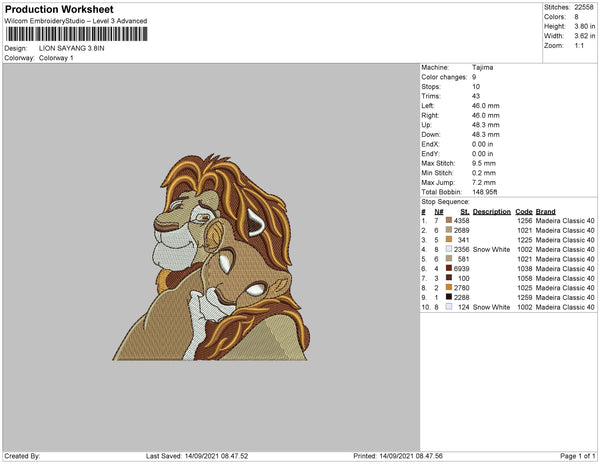Click the 'Left:' measurement label
Image resolution: width=600 pixels, height=464 pixels.
click(x=428, y=106)
